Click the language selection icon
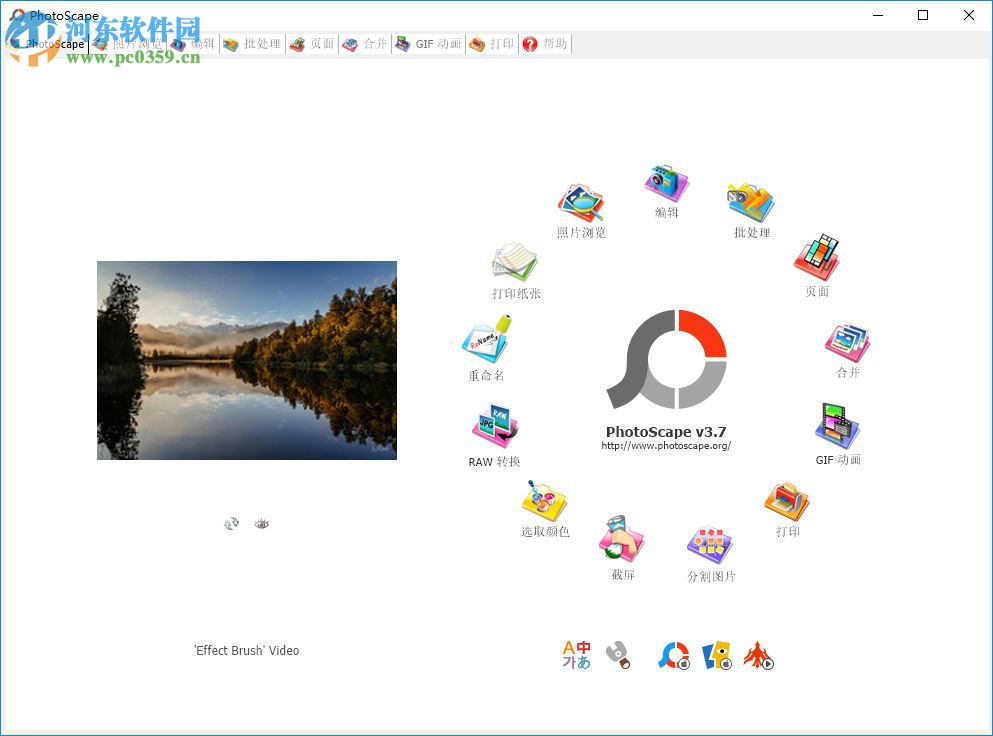 point(576,655)
